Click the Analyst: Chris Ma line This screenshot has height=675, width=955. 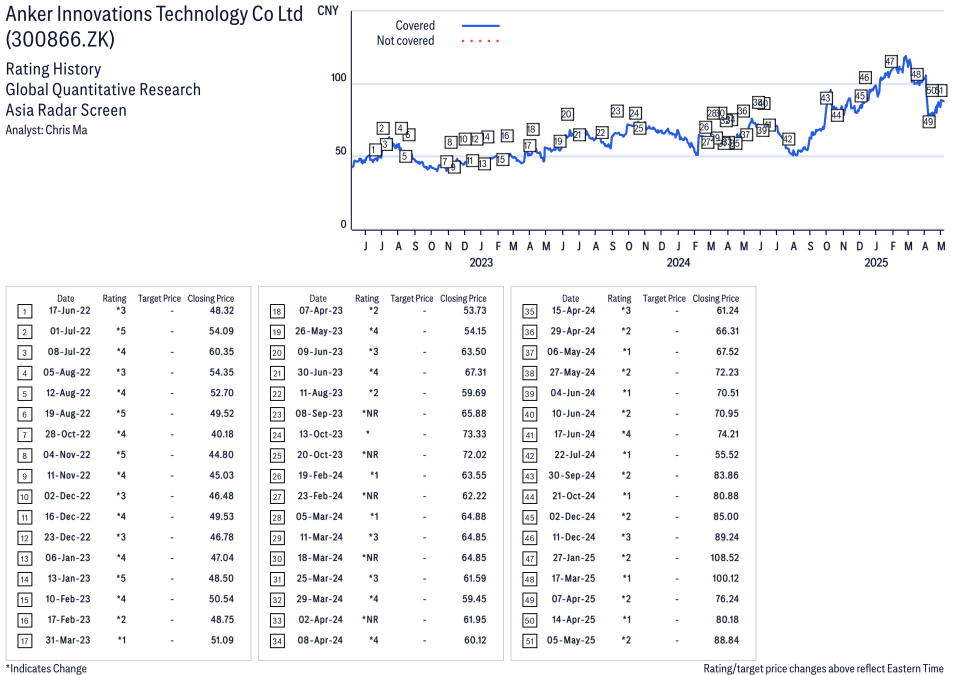(46, 130)
